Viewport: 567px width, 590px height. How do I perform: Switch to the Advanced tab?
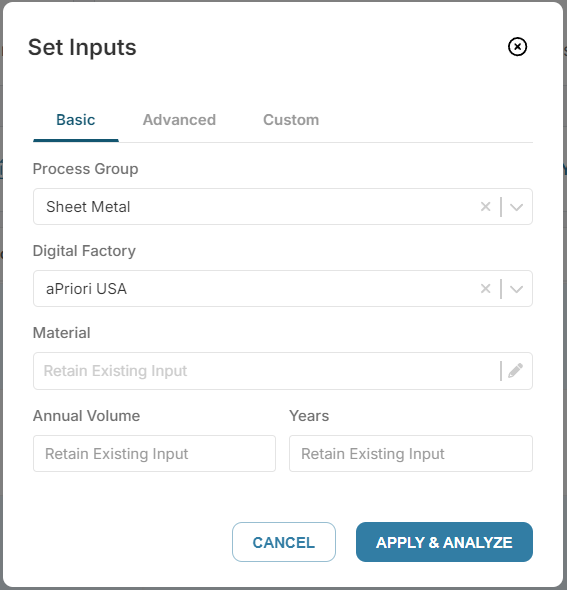(x=179, y=120)
